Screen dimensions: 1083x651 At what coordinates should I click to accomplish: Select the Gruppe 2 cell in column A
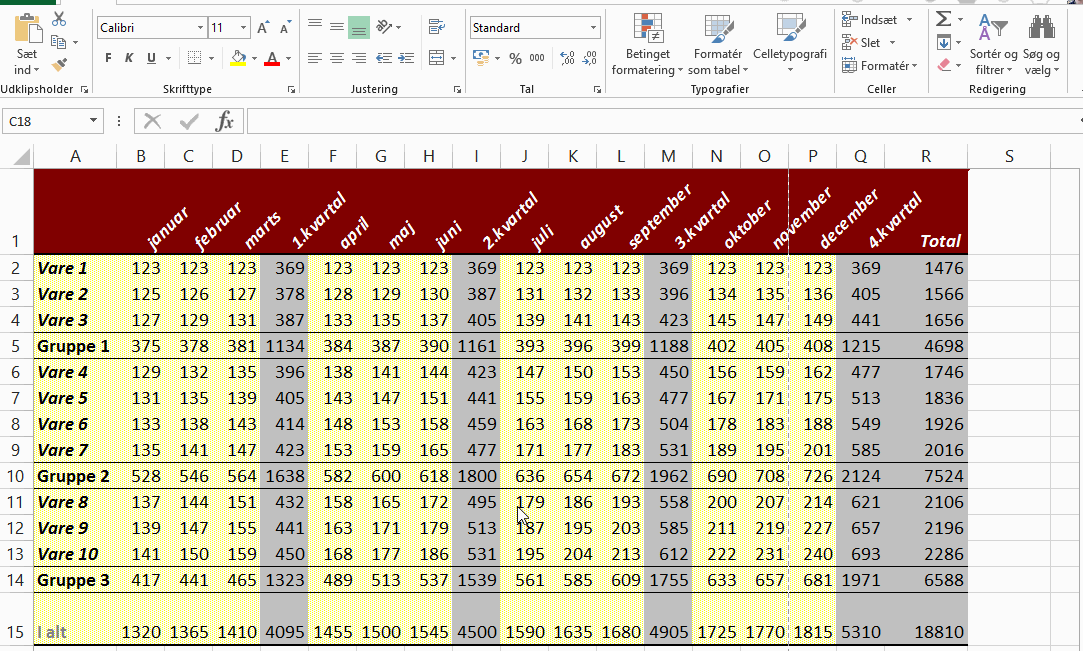click(x=74, y=476)
